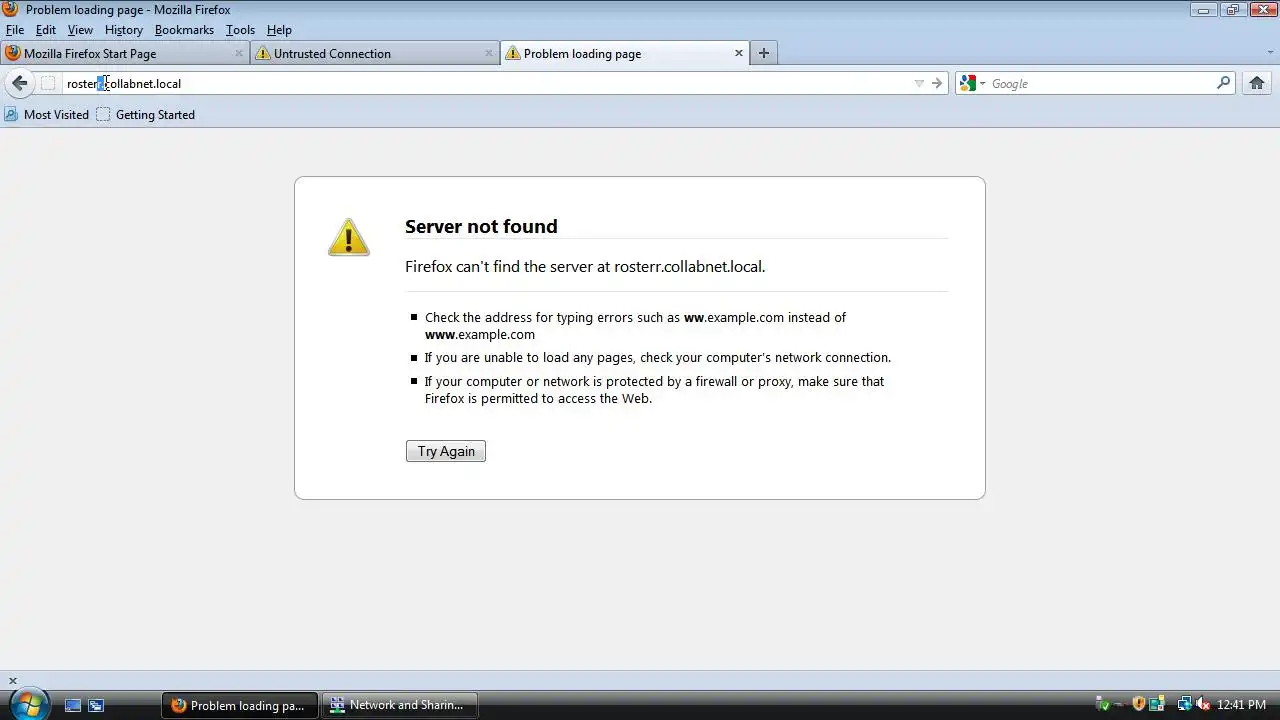
Task: Open the Bookmarks menu
Action: 184,30
